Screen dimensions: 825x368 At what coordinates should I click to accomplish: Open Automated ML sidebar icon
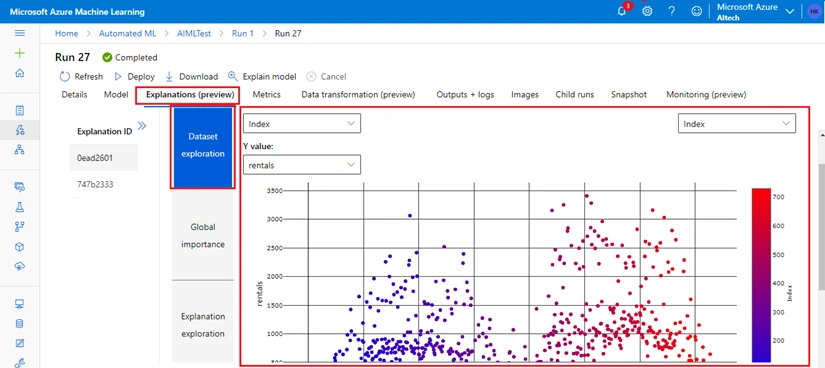coord(20,130)
